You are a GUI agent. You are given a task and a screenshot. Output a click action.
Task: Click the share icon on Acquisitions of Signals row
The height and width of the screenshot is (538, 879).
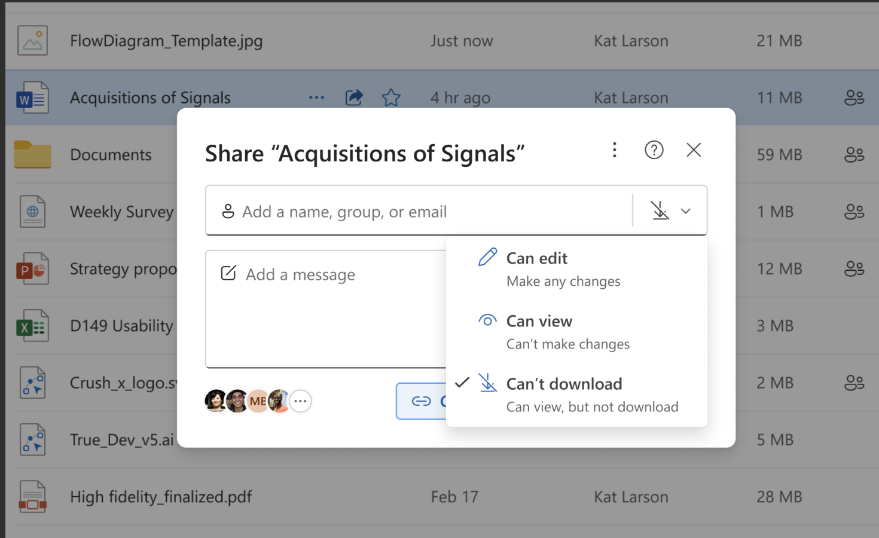tap(354, 98)
